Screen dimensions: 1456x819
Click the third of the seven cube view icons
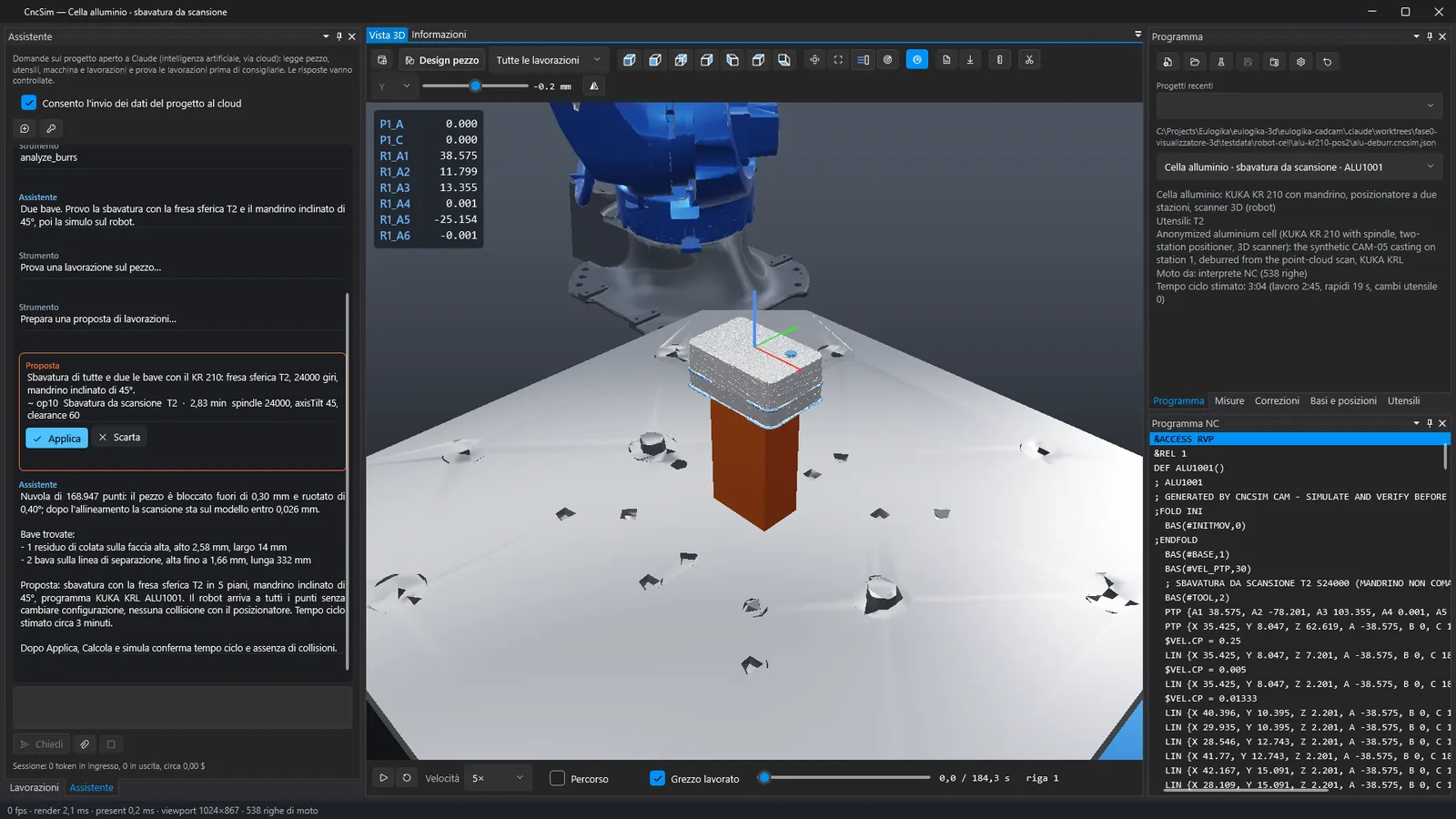click(681, 60)
